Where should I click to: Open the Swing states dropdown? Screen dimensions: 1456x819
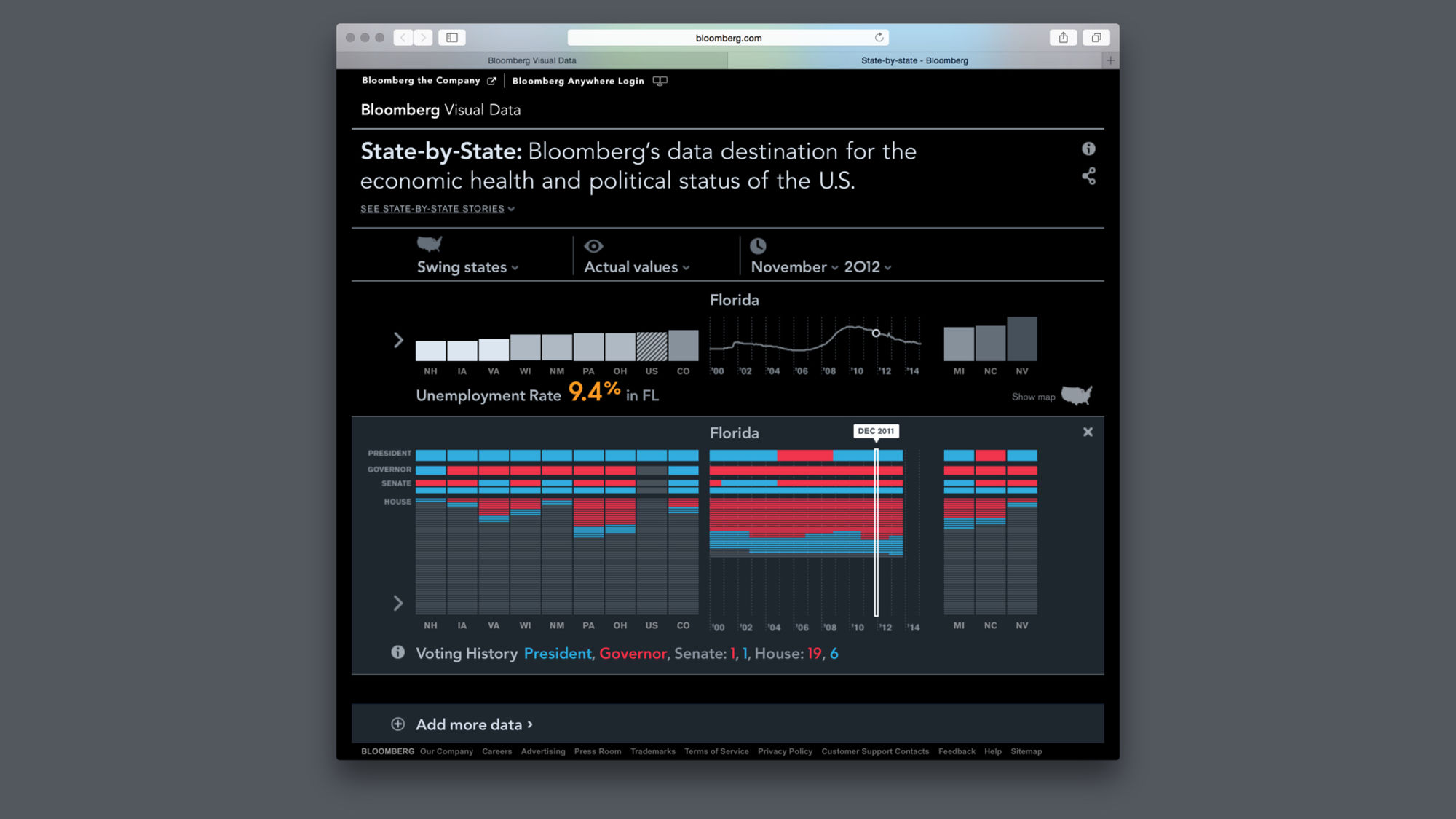[x=467, y=267]
